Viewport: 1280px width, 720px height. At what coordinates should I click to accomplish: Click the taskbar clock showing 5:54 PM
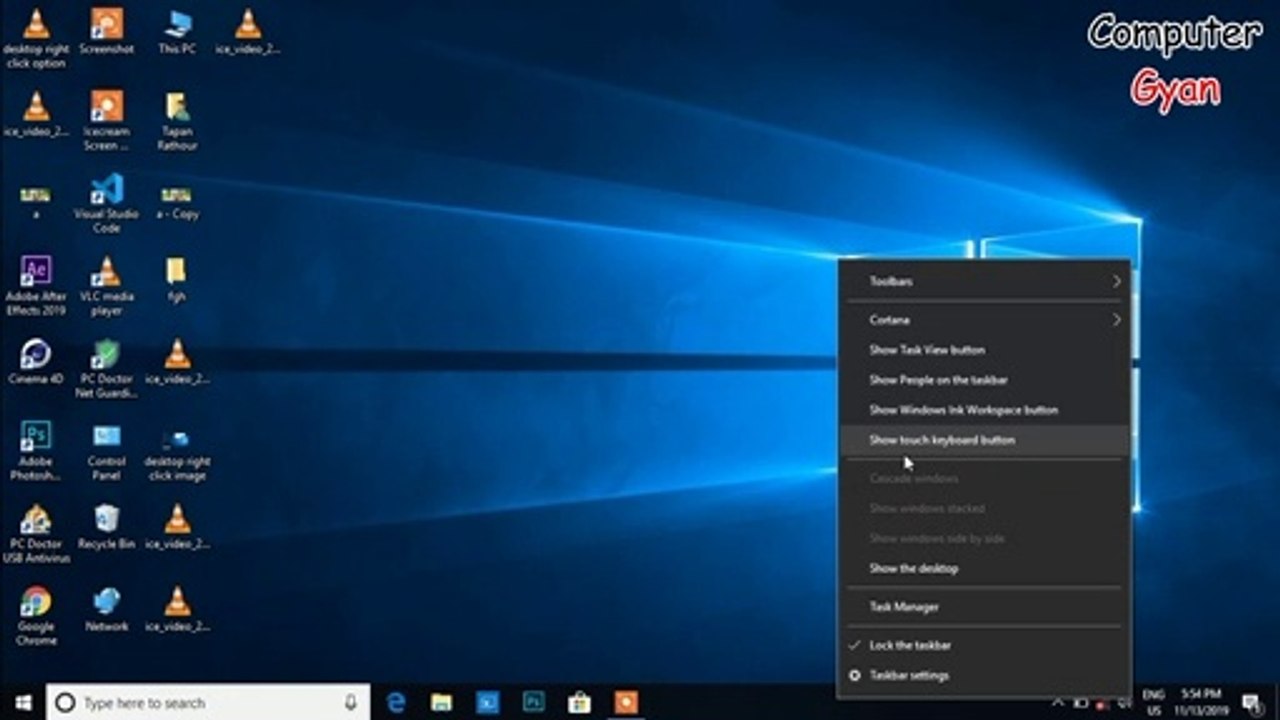pyautogui.click(x=1201, y=701)
